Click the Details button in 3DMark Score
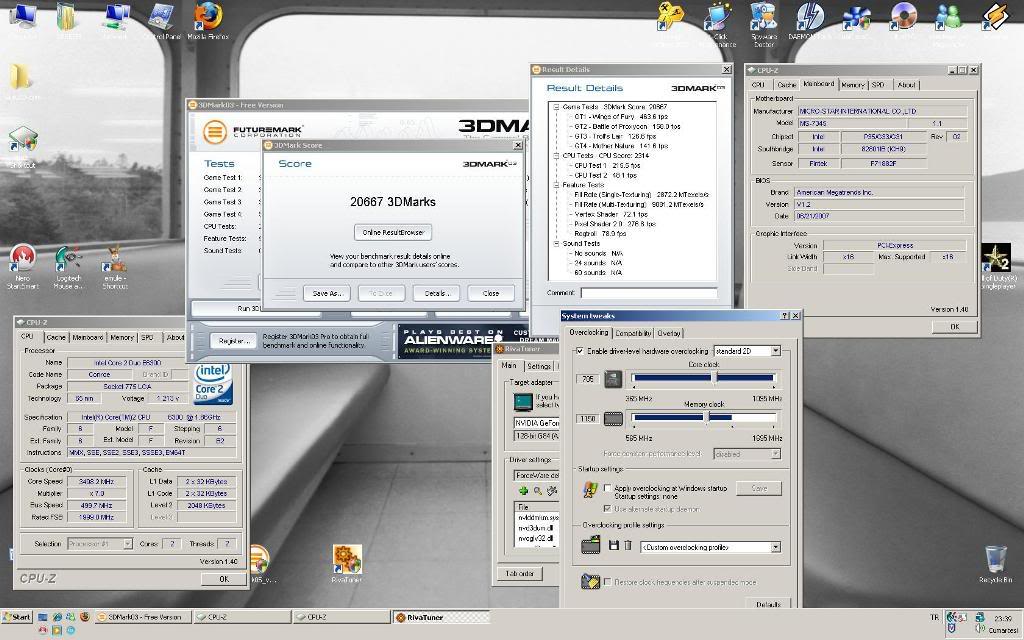1024x640 pixels. [x=436, y=293]
